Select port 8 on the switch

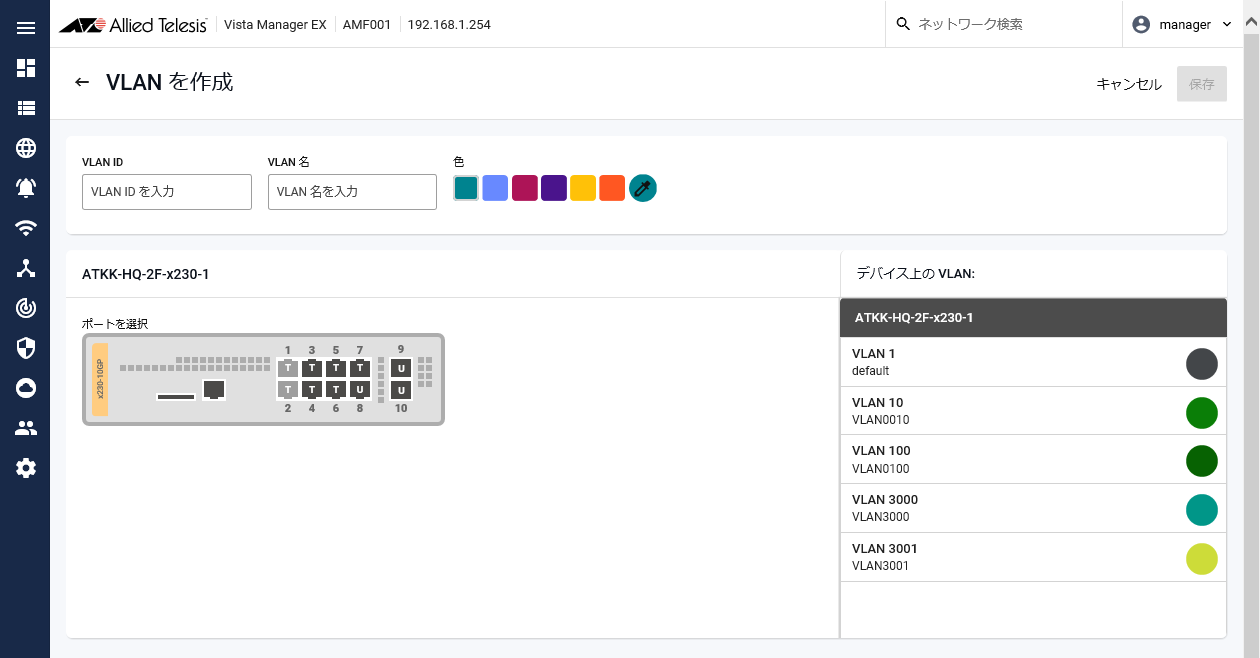[360, 389]
